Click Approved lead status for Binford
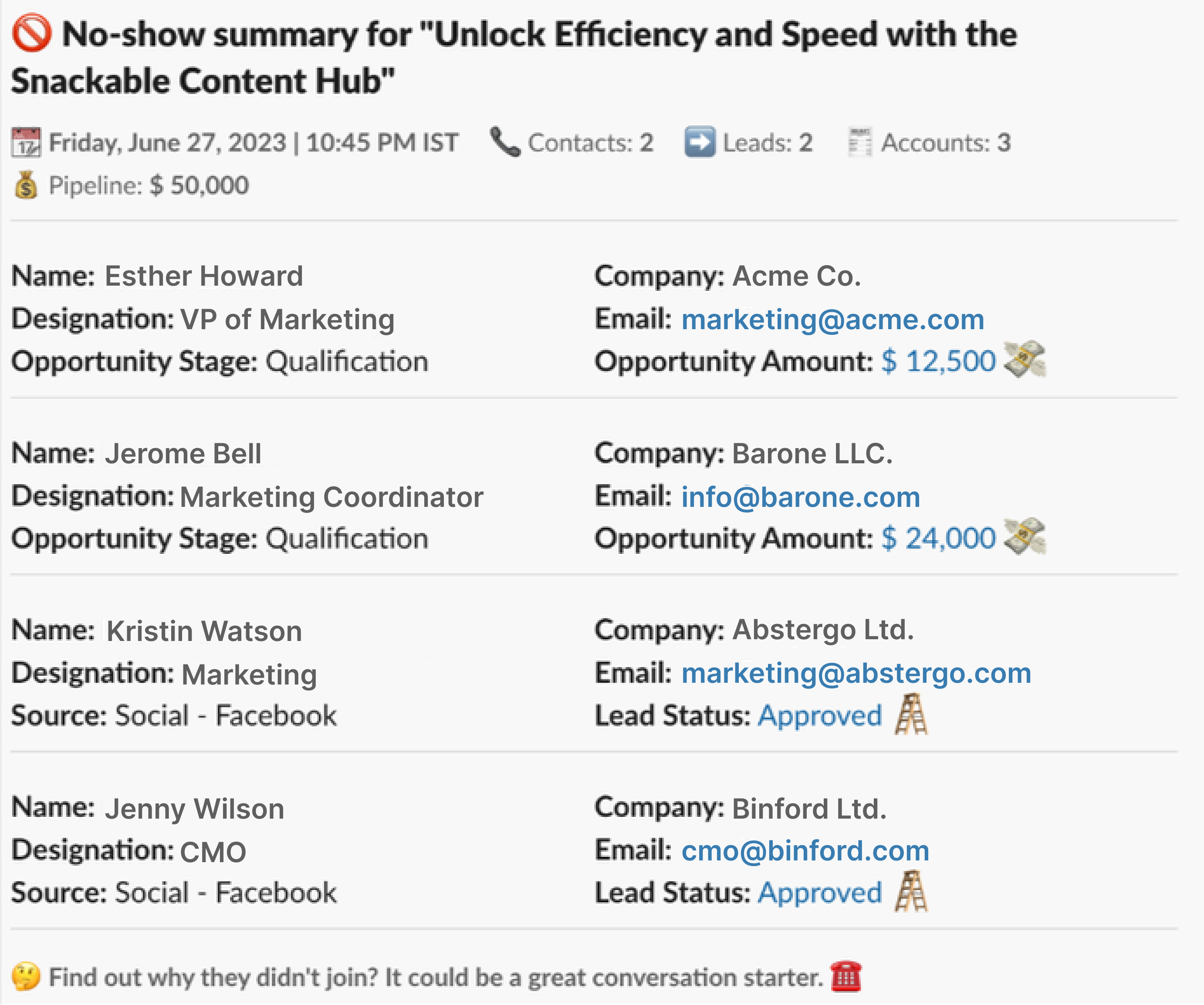The width and height of the screenshot is (1204, 1005). 820,893
